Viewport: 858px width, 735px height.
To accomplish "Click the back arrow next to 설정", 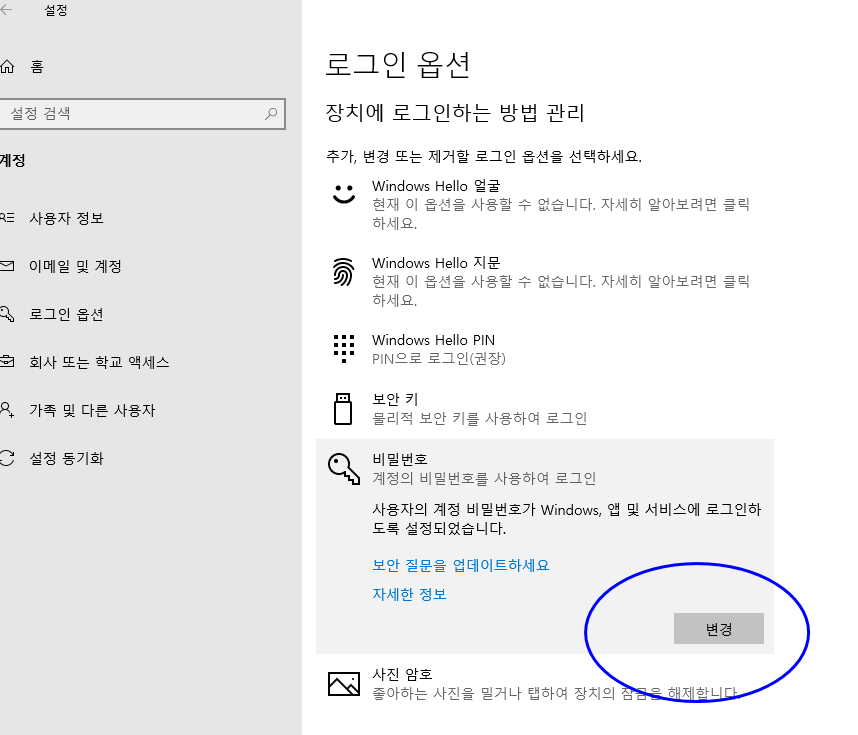I will [x=6, y=10].
